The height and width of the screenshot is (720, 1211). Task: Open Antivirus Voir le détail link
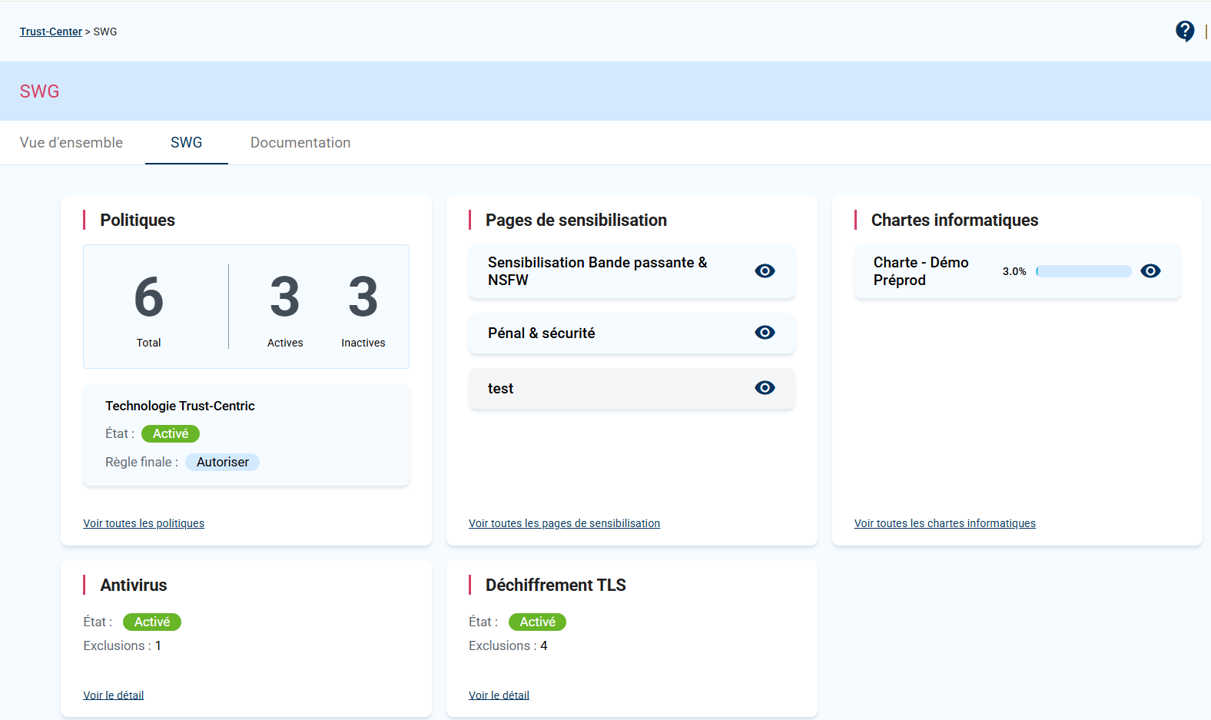(x=113, y=695)
